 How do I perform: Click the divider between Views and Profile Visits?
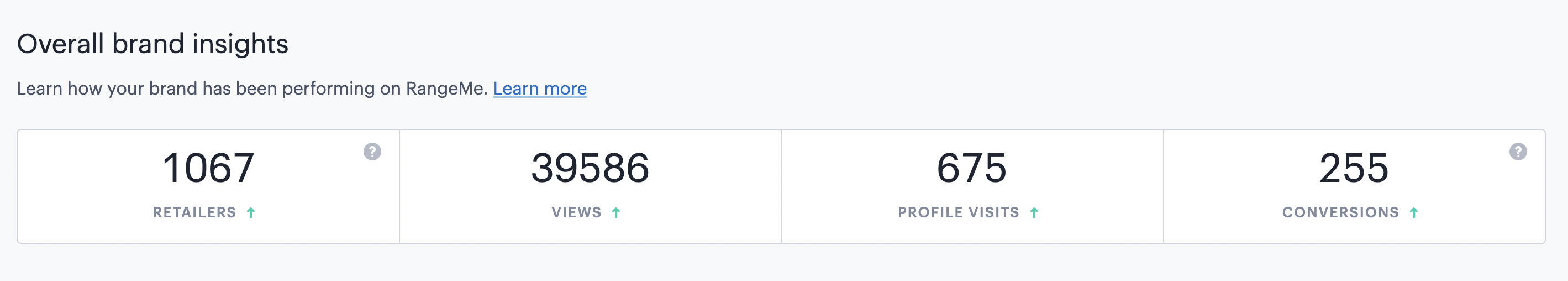(781, 186)
